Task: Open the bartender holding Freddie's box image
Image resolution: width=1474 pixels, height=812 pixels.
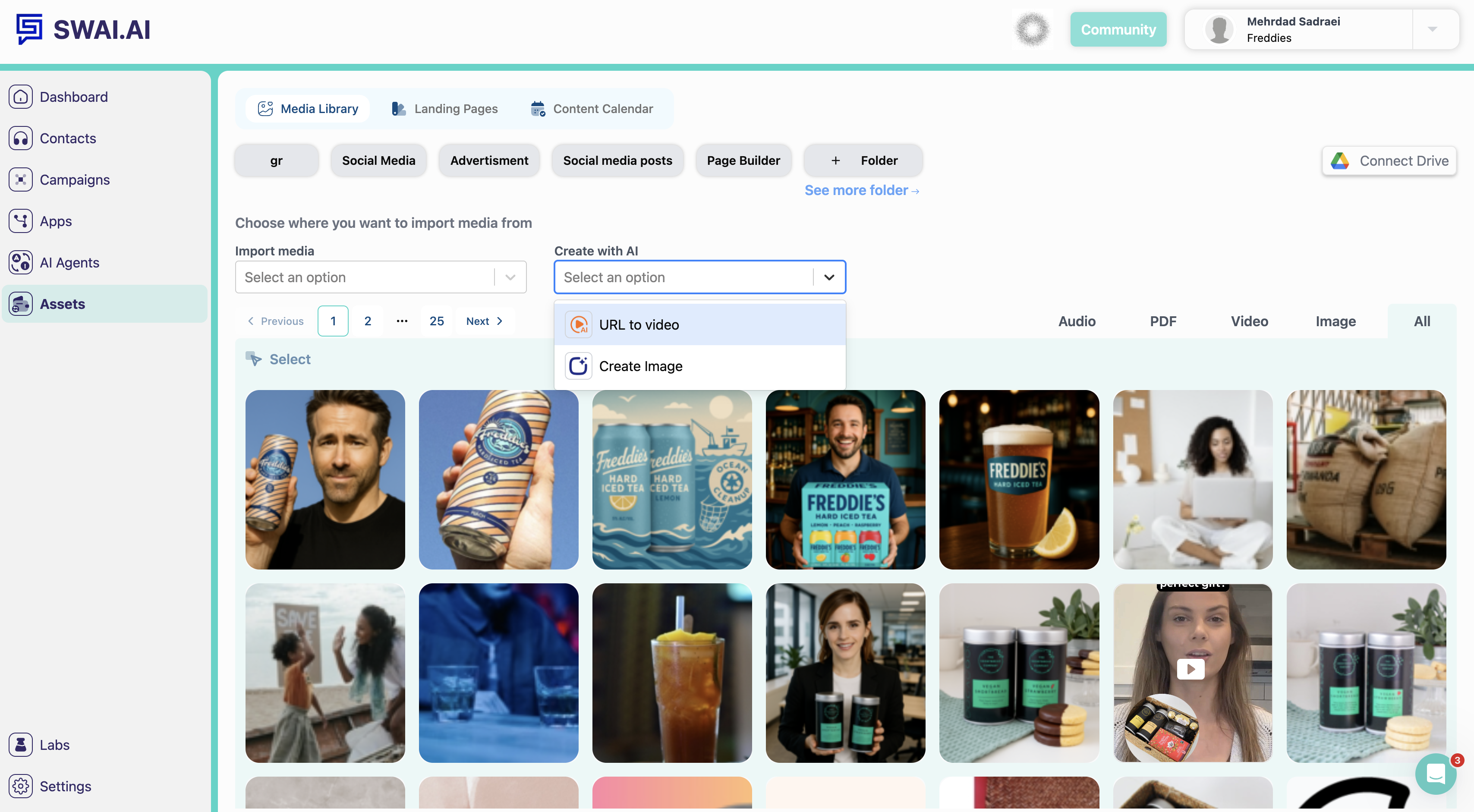Action: tap(846, 479)
